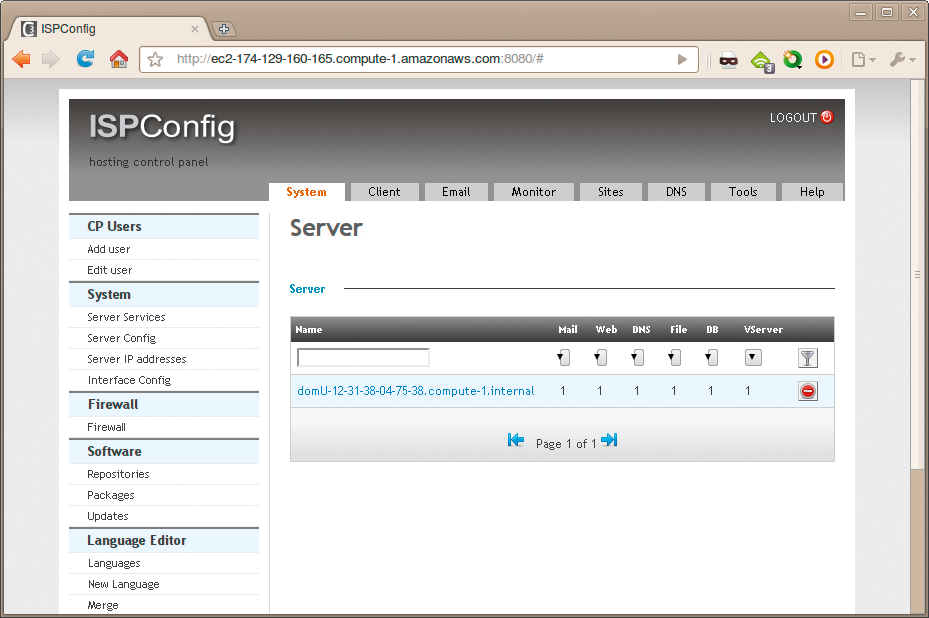This screenshot has height=618, width=929.
Task: Click the Name filter input field
Action: [x=363, y=357]
